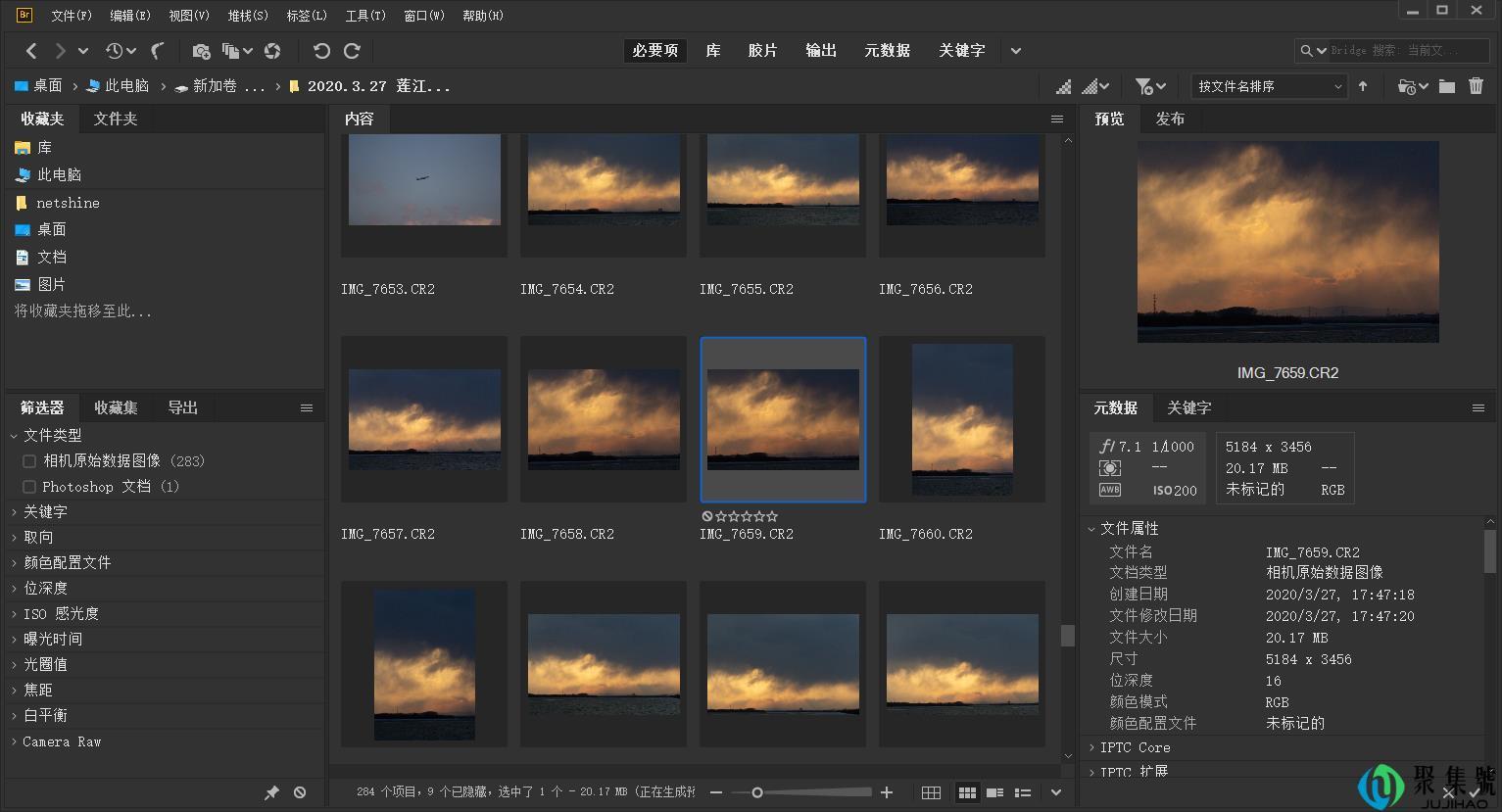Open the 按文件名排序 sort dropdown

click(x=1267, y=86)
